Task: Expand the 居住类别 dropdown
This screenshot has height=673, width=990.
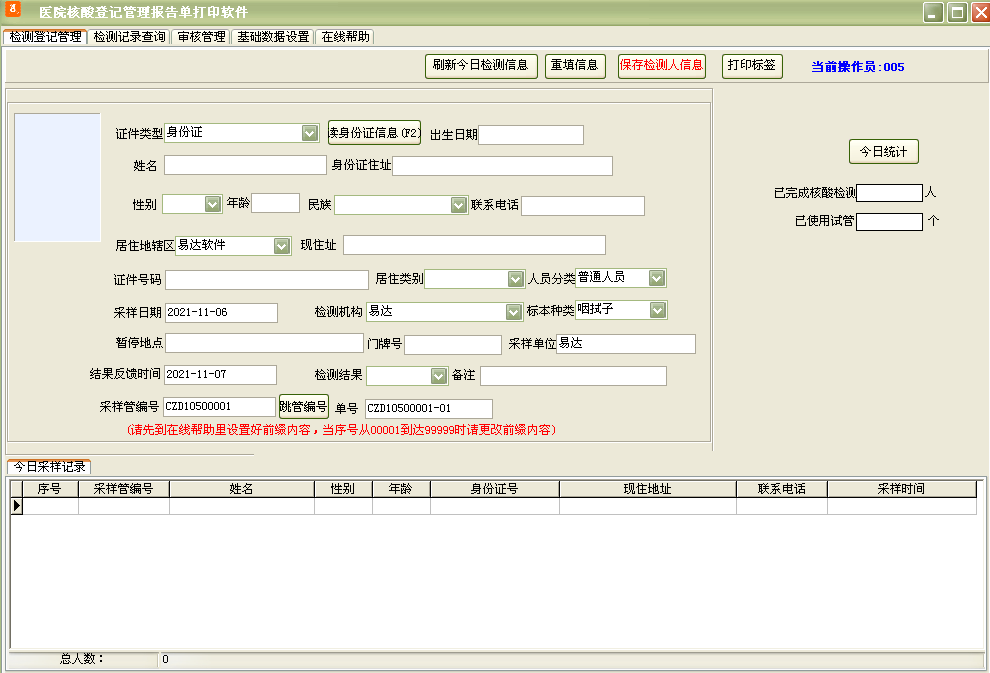Action: [x=516, y=279]
